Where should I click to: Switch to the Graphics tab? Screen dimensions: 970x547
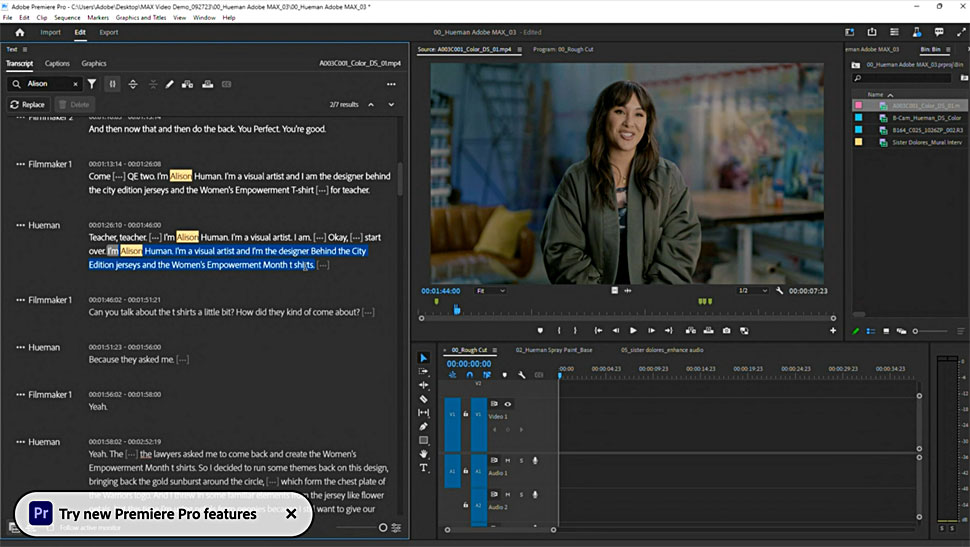click(93, 64)
